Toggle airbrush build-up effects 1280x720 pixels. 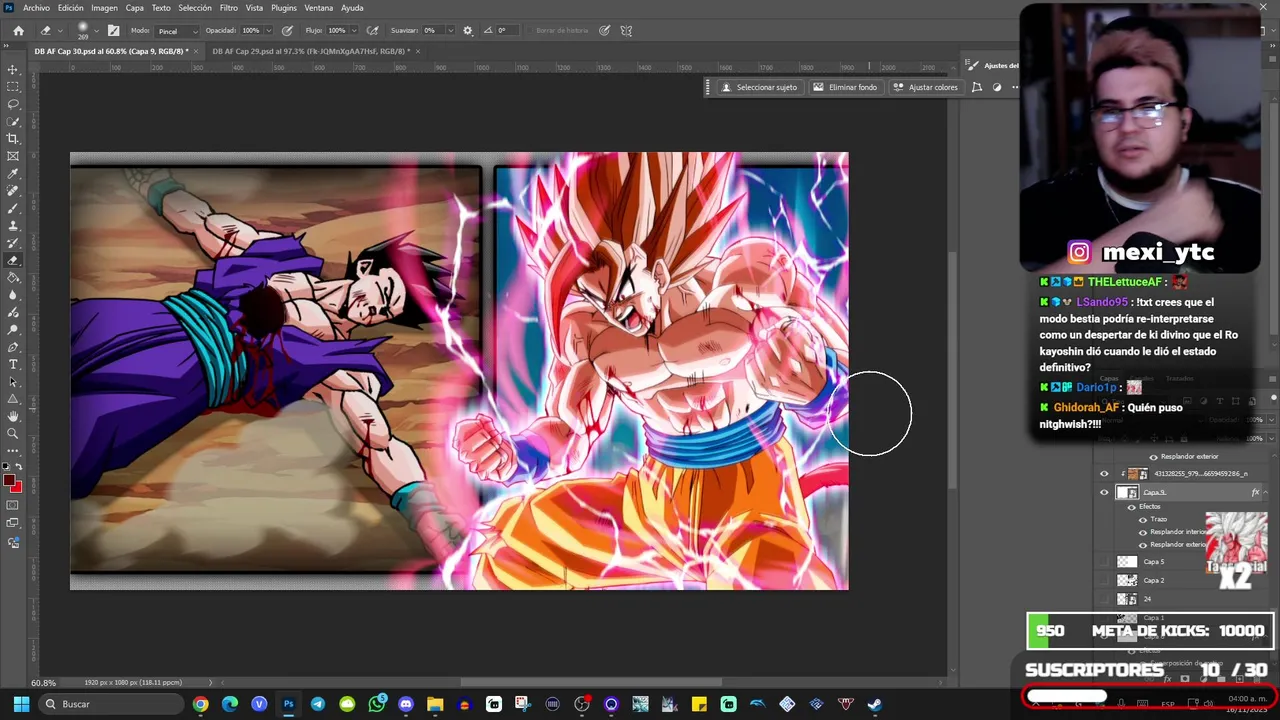click(373, 31)
